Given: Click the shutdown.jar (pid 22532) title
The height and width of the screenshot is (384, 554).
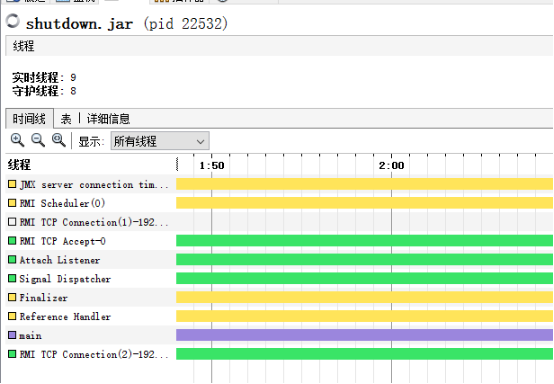Looking at the screenshot, I should 127,24.
